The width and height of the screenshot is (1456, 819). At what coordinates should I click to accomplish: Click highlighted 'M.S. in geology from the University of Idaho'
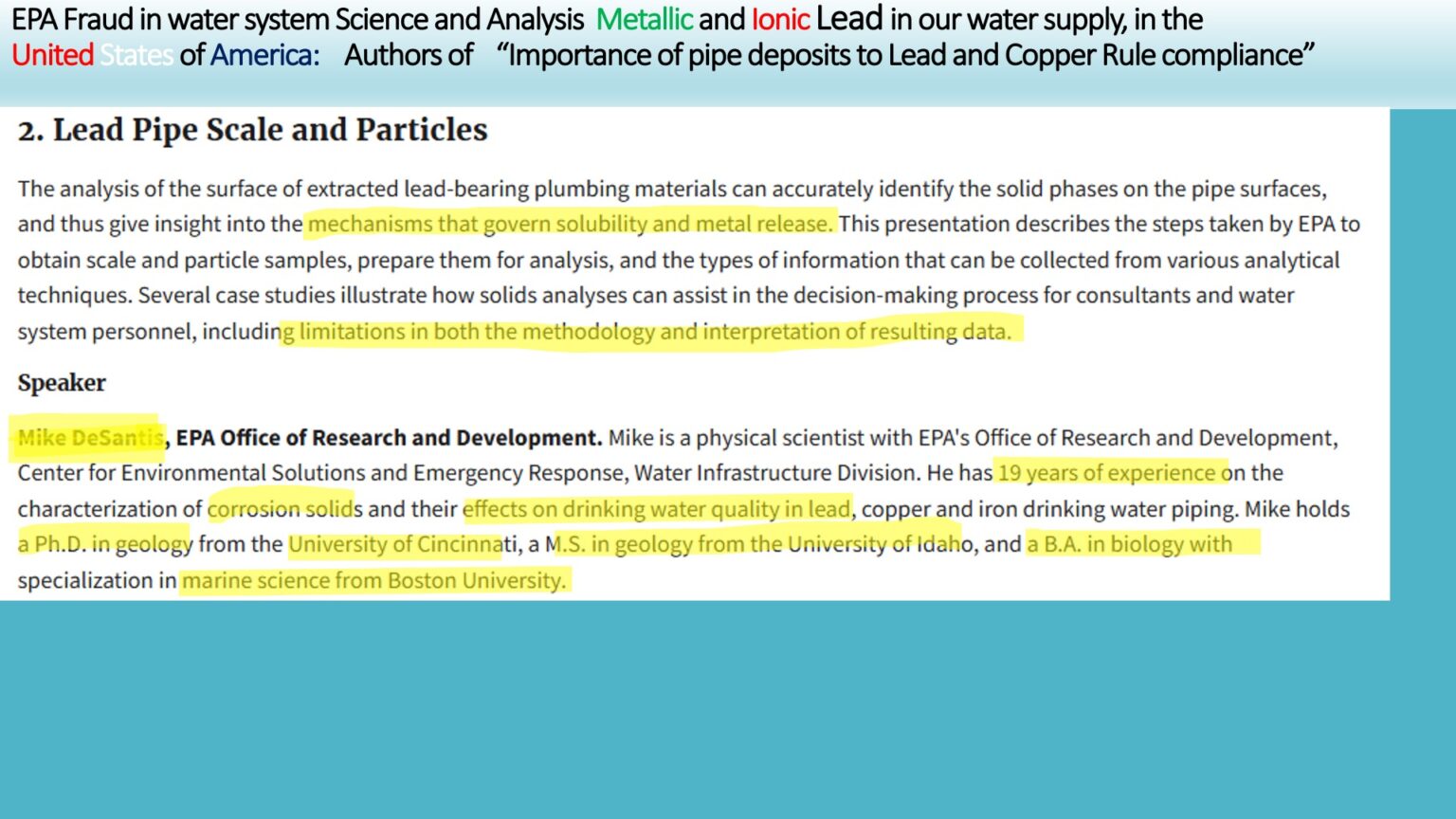pos(761,544)
